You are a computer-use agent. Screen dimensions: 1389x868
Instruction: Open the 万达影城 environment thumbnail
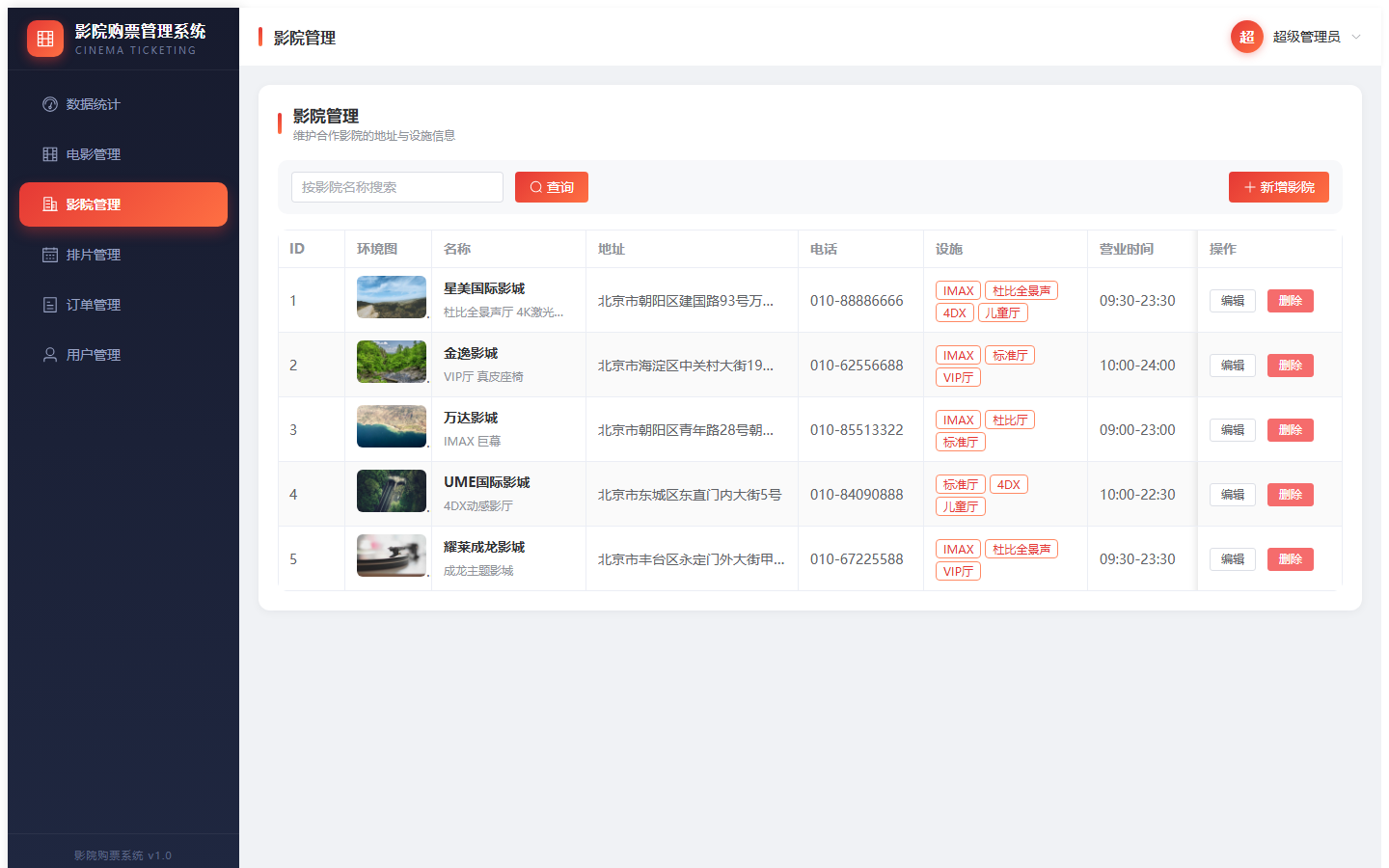pos(392,426)
